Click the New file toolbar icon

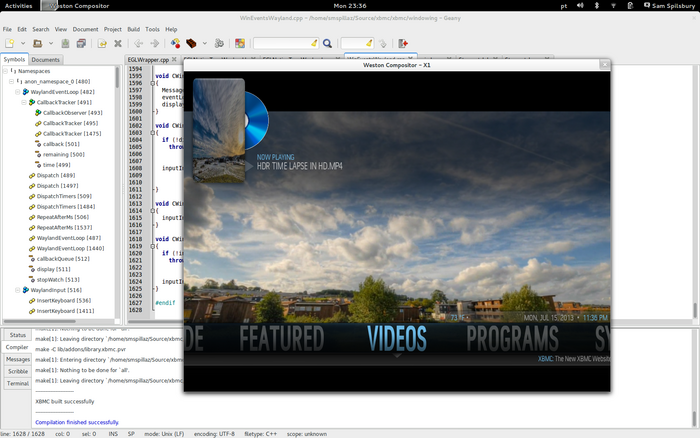tap(9, 44)
